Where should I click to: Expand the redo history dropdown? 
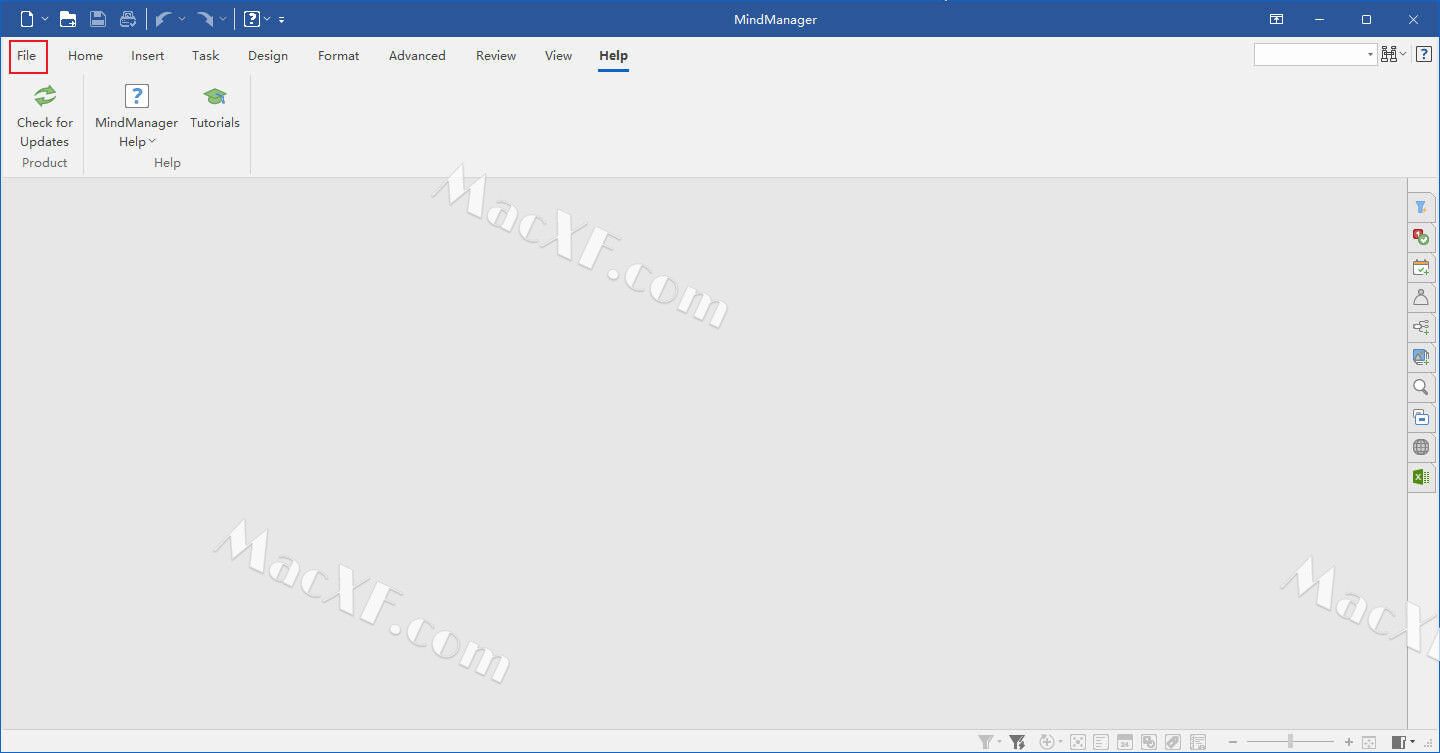pyautogui.click(x=223, y=19)
